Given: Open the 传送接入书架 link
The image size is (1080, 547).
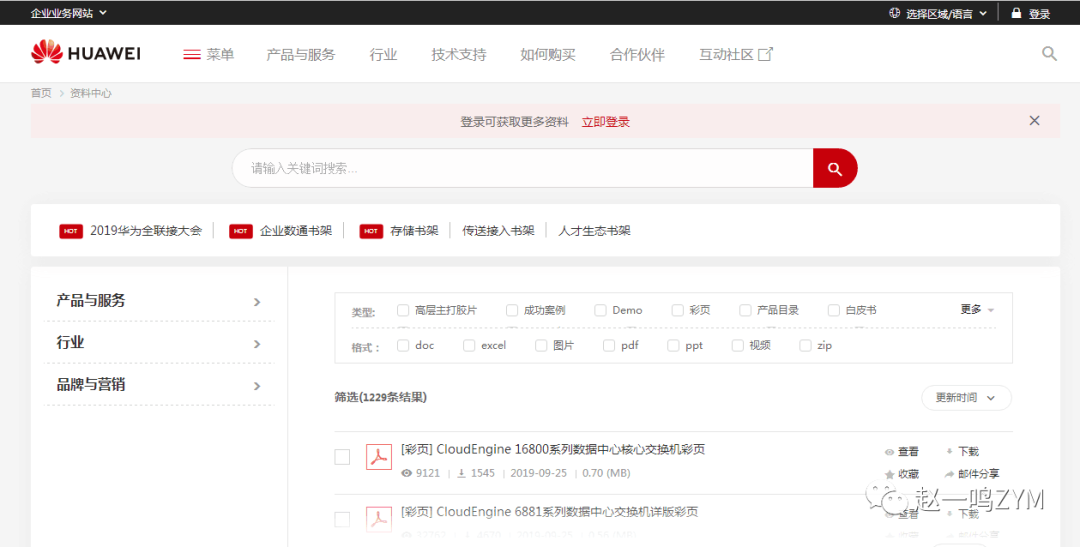Looking at the screenshot, I should click(498, 231).
